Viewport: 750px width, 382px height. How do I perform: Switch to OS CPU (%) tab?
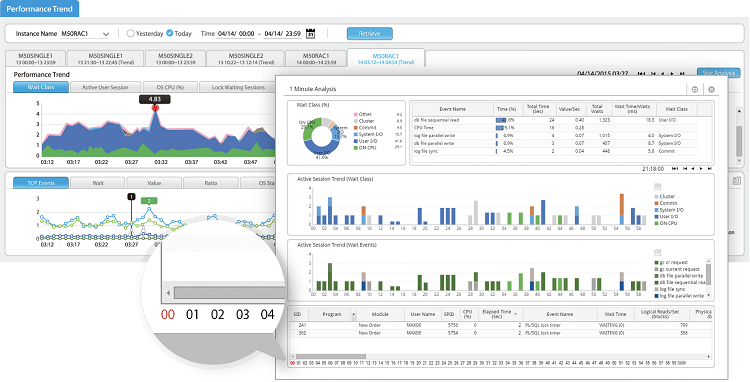pyautogui.click(x=170, y=87)
